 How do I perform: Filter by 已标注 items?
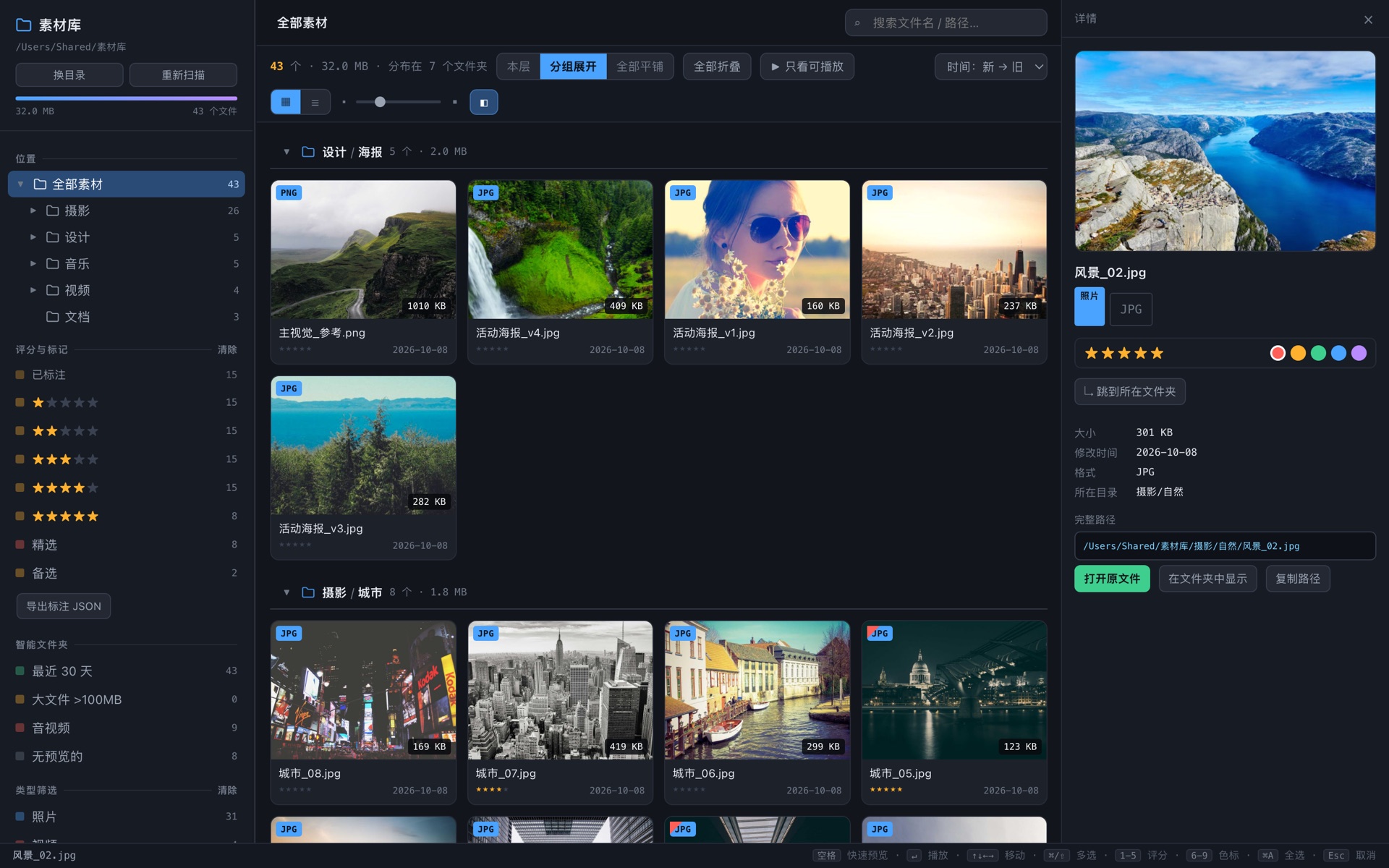pos(127,375)
